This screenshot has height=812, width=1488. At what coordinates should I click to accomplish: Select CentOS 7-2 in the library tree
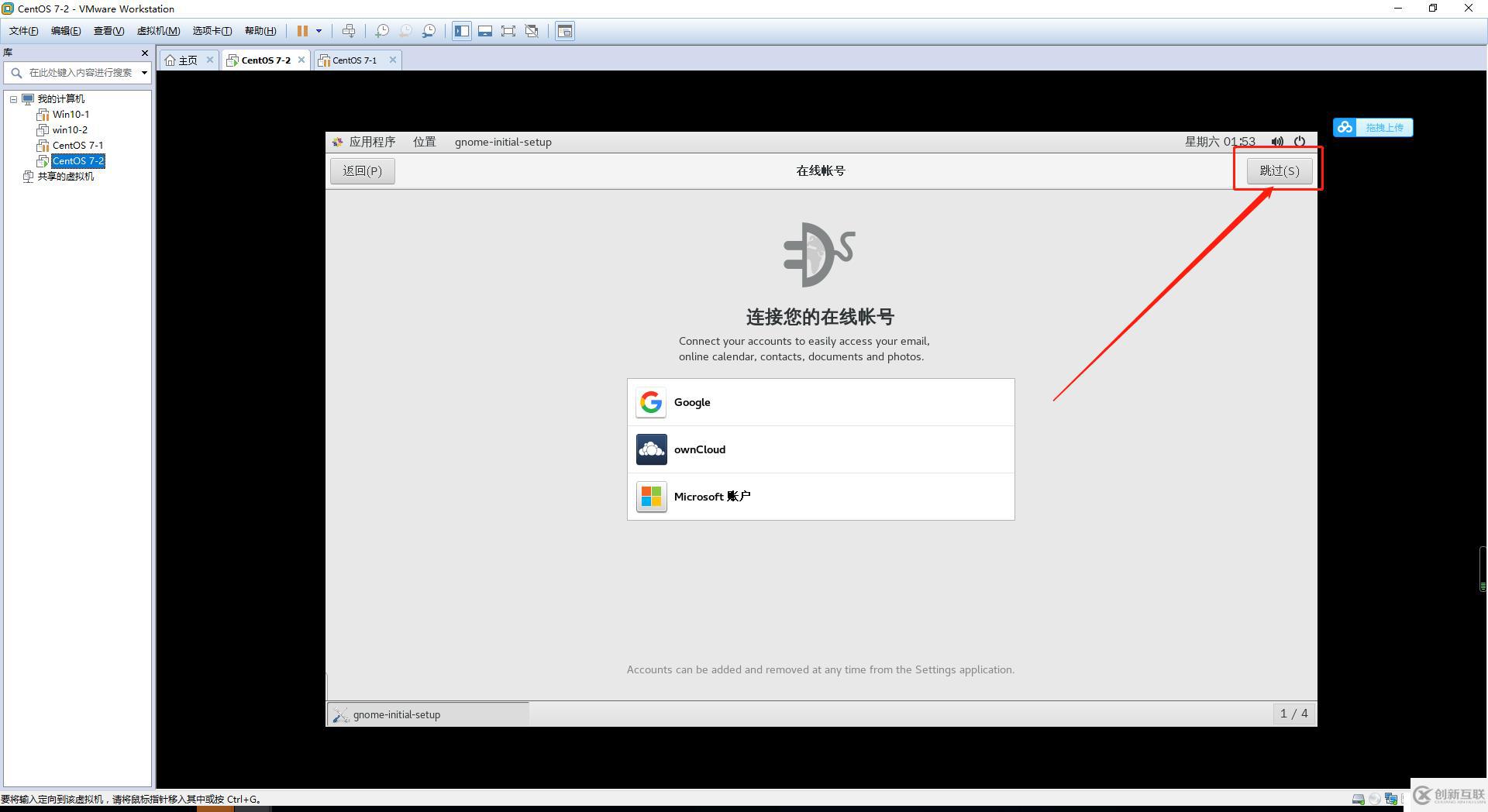tap(77, 161)
